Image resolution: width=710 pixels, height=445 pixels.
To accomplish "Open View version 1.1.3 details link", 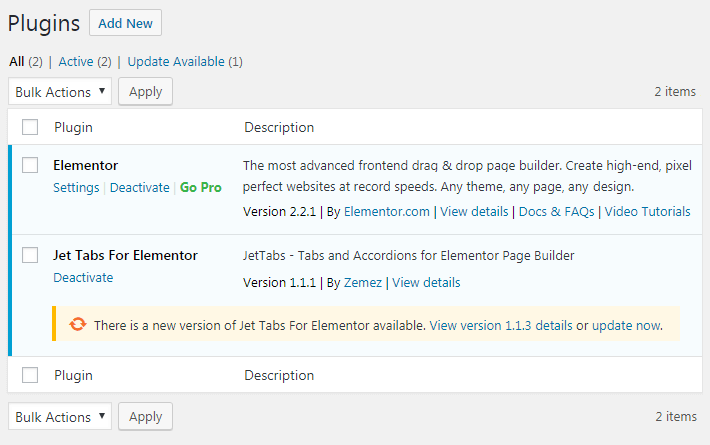I will point(501,325).
